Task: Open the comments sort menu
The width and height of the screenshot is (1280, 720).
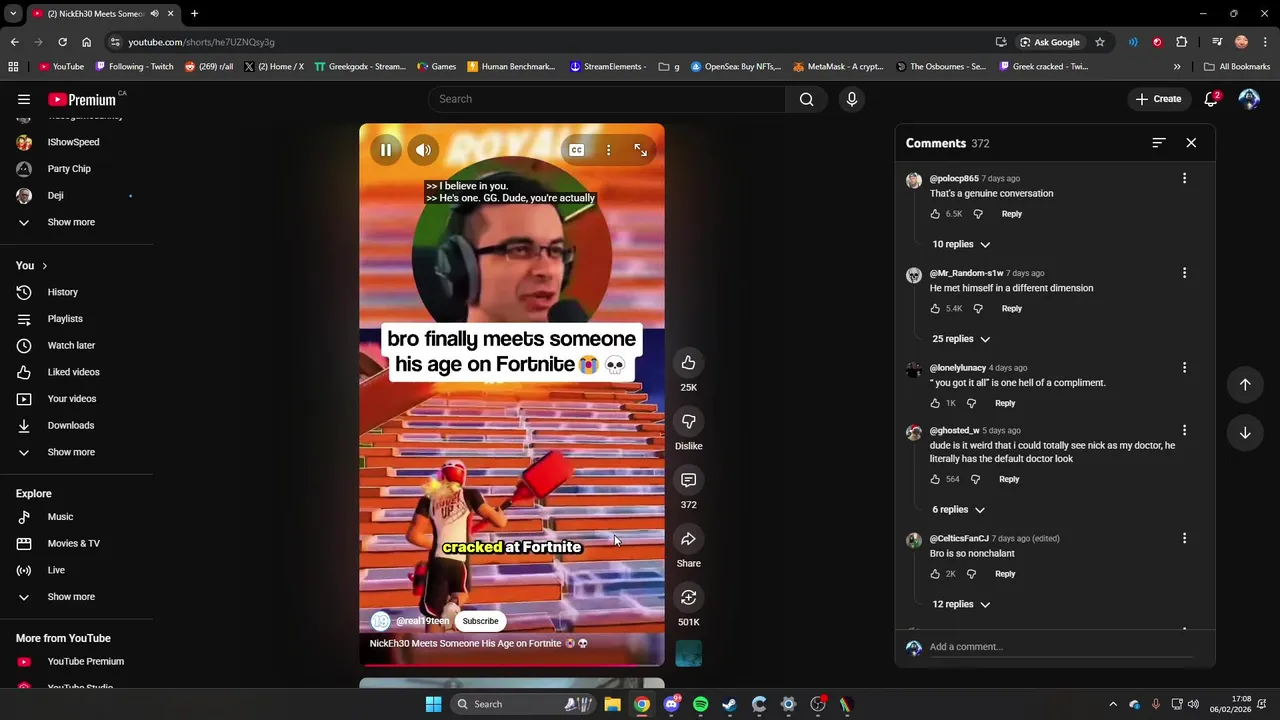Action: coord(1158,143)
